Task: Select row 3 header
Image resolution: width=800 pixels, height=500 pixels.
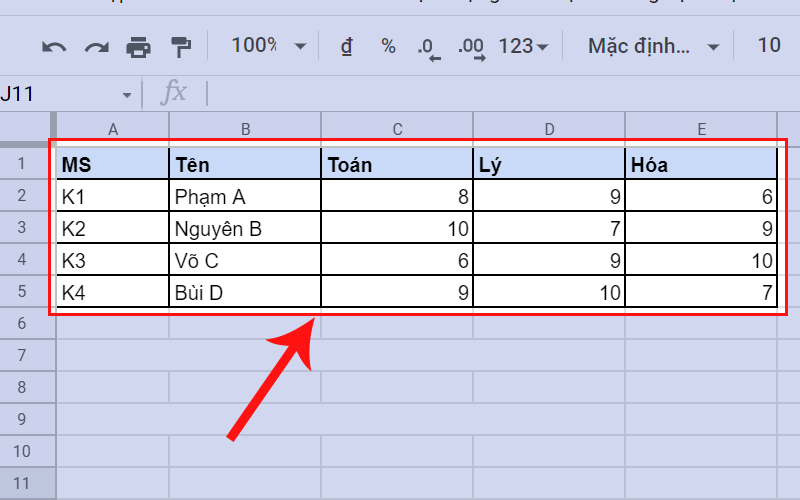Action: coord(24,229)
